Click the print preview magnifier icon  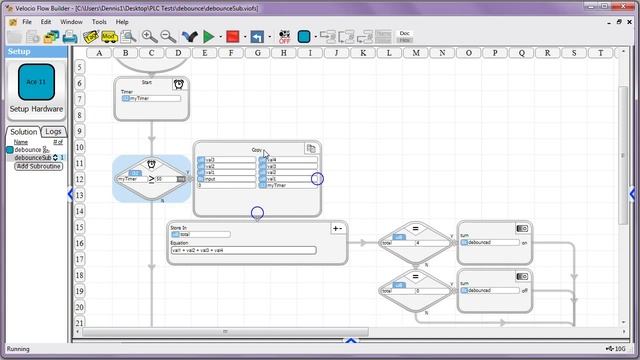tap(128, 37)
